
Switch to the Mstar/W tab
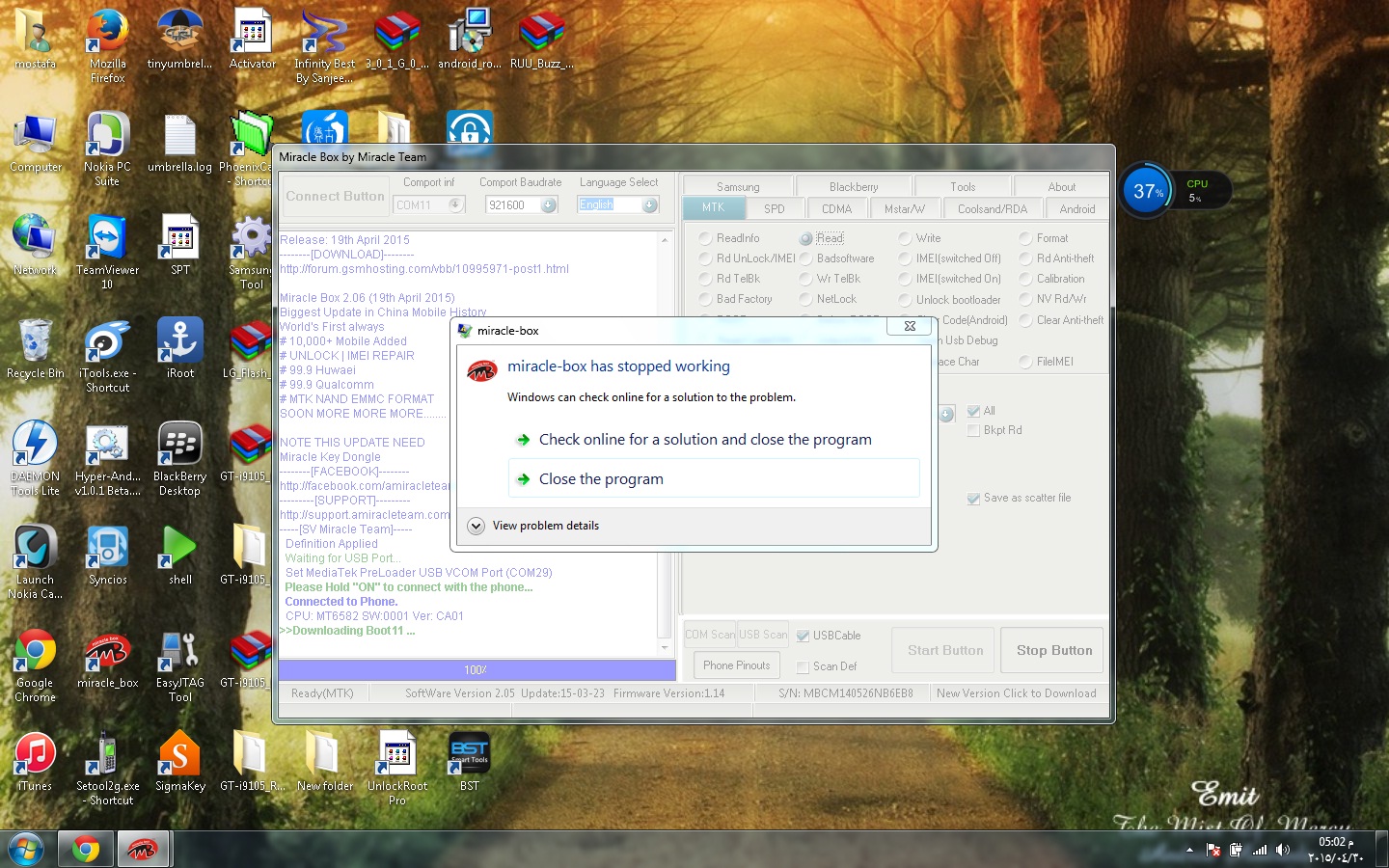[904, 208]
